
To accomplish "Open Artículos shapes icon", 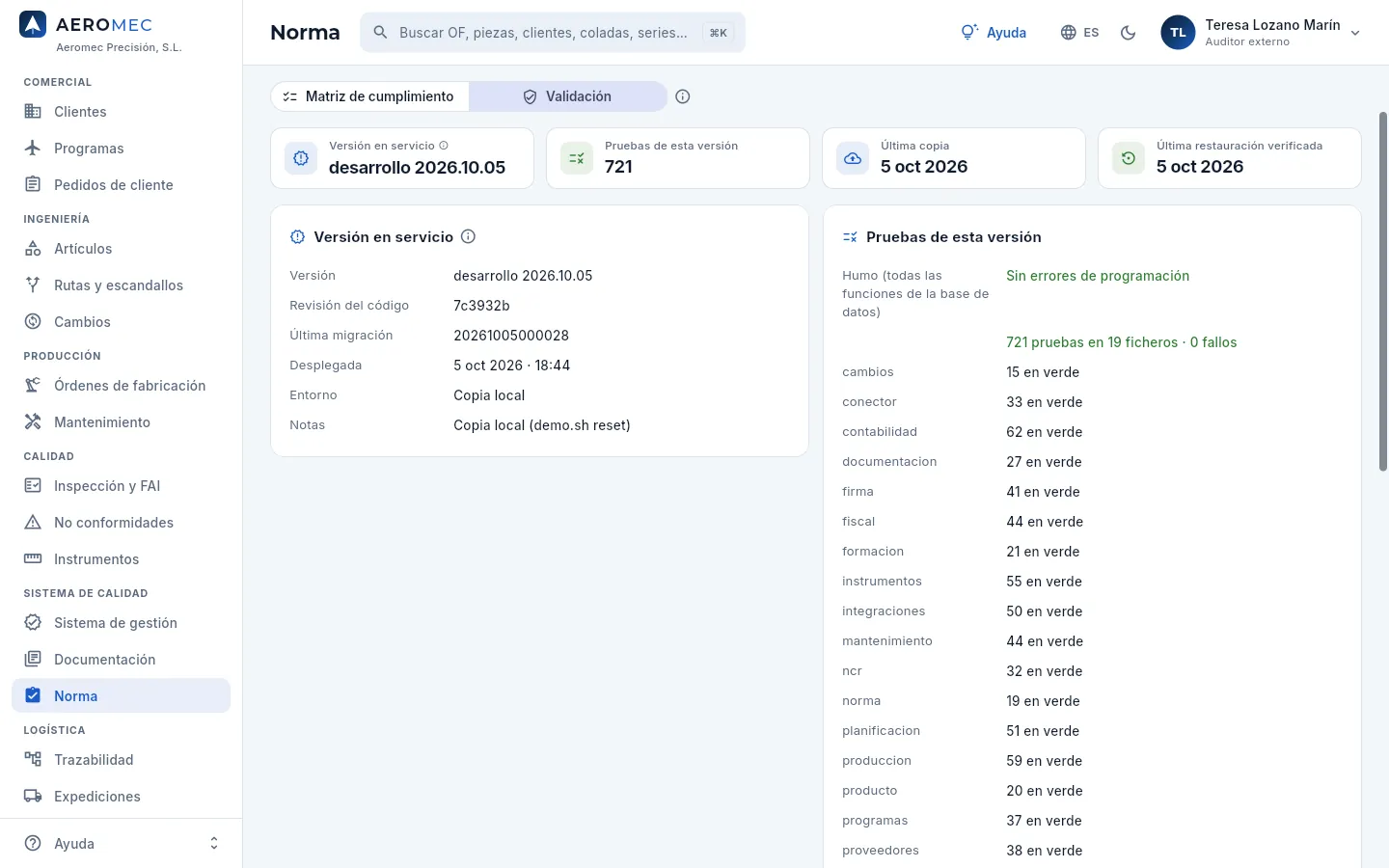I will click(33, 249).
